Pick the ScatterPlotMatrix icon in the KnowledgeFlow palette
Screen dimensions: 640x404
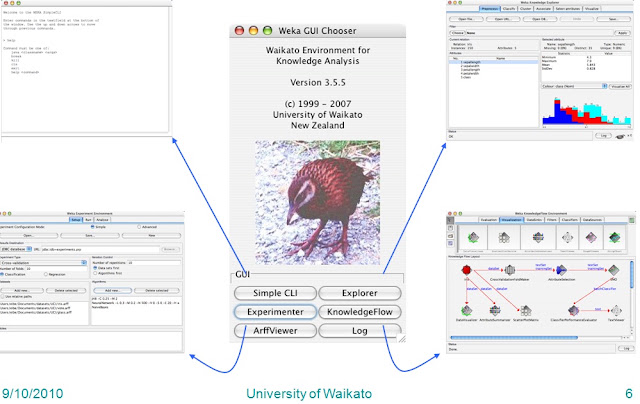[504, 238]
